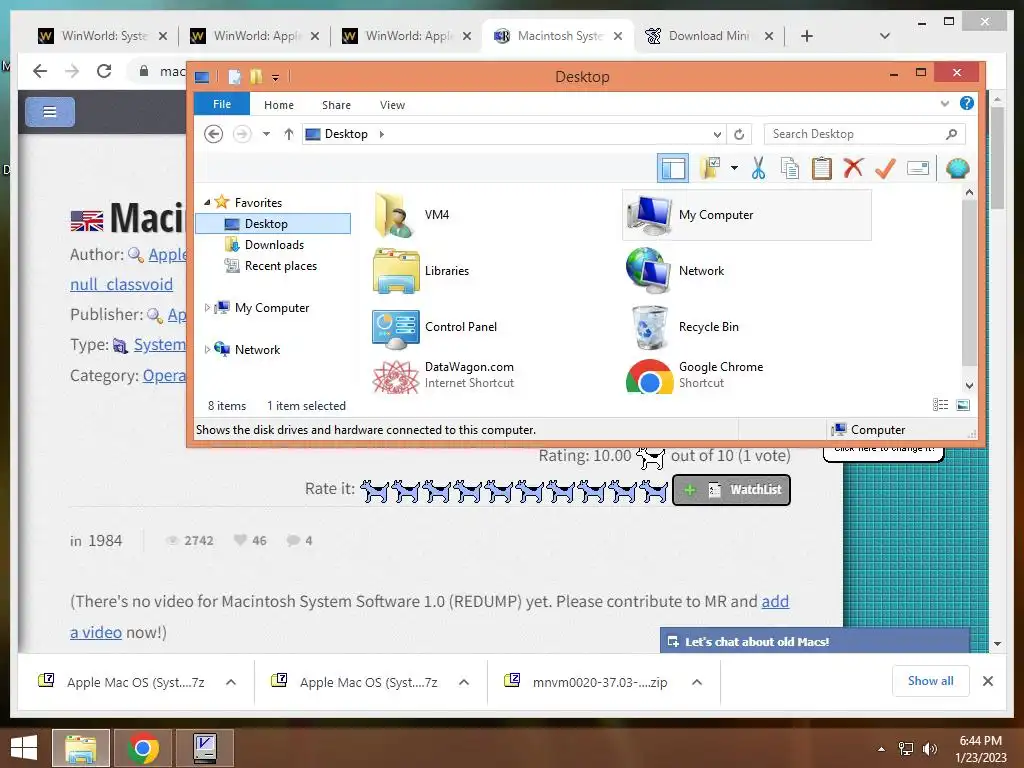Open the folder options dropdown arrow
Screen dimensions: 1024x768
(734, 168)
